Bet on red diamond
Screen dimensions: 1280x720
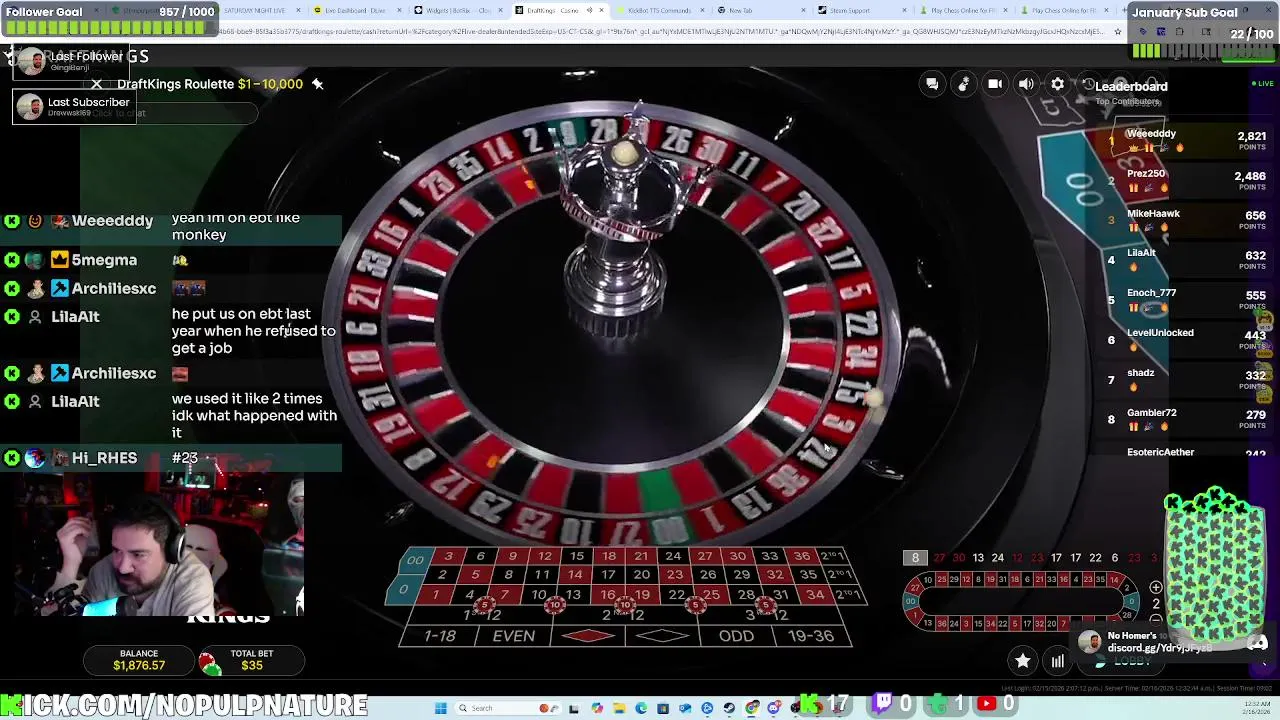point(588,636)
